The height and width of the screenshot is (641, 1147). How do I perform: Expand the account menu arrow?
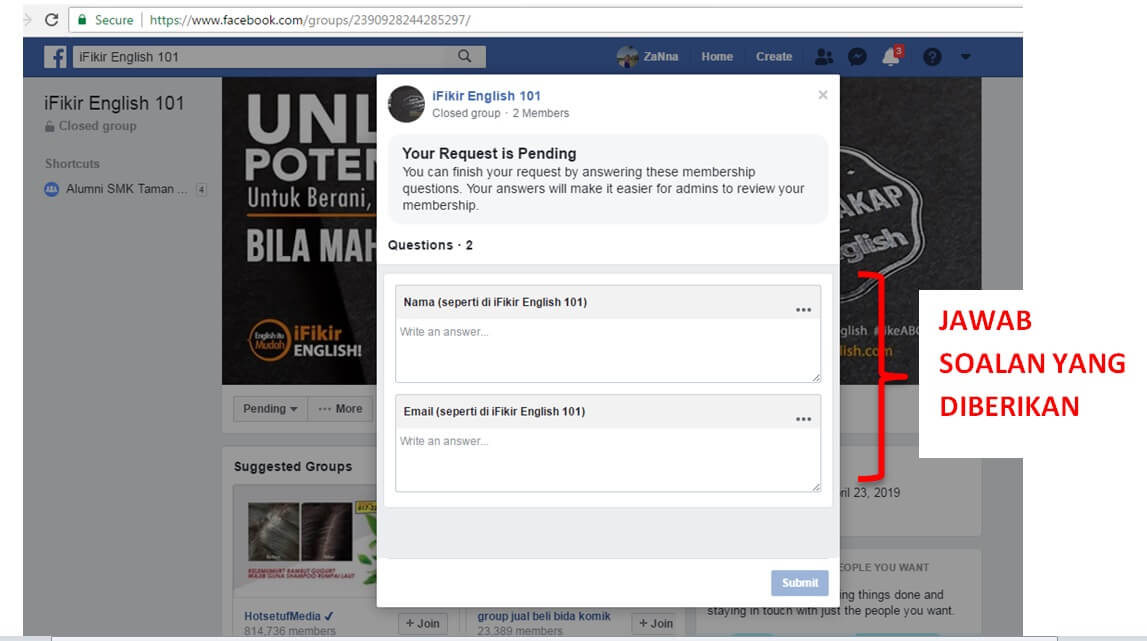tap(966, 56)
